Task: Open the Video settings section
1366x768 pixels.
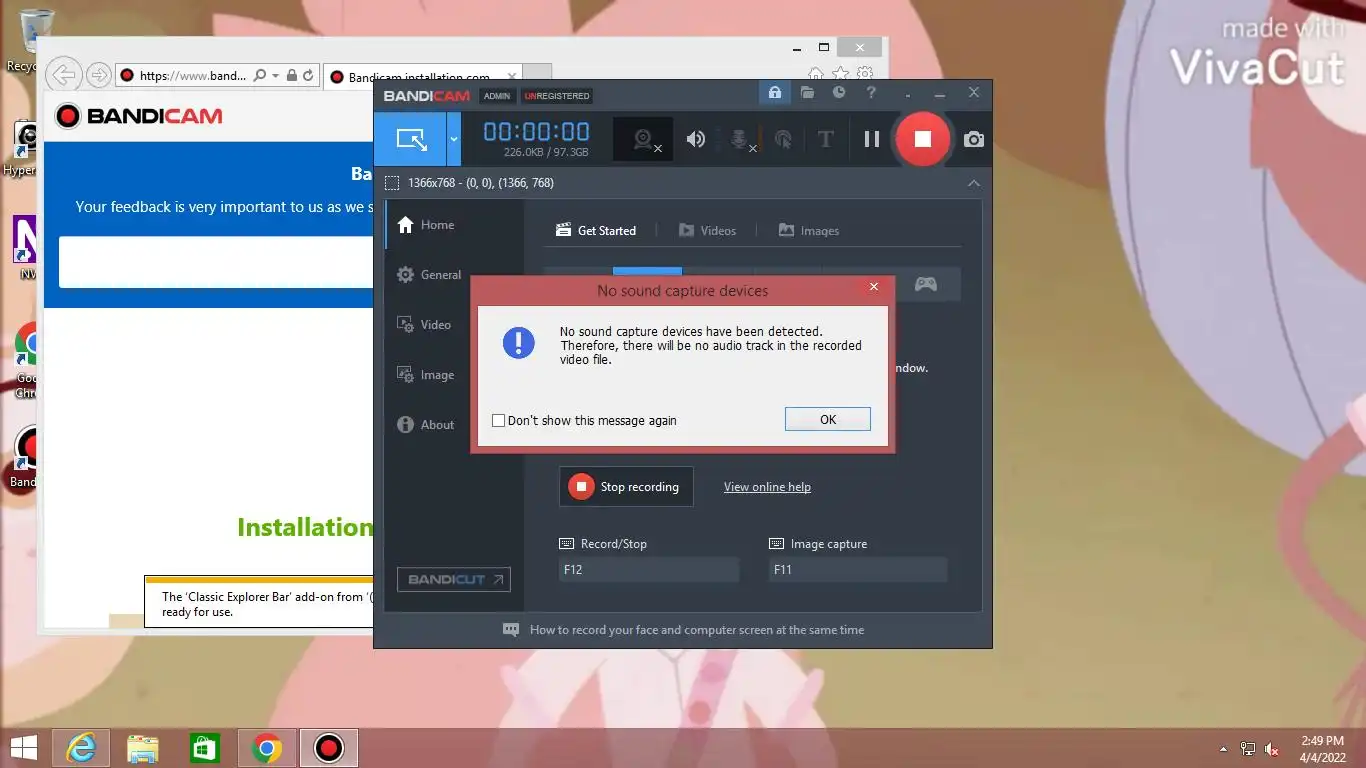Action: (x=424, y=325)
